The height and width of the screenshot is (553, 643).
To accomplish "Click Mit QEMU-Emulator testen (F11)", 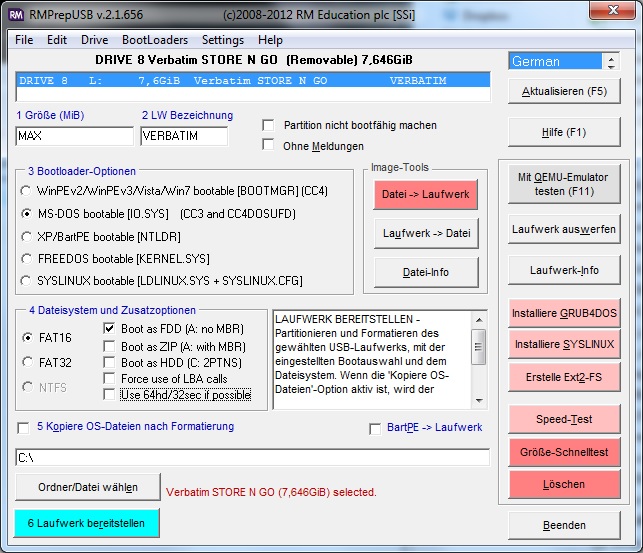I will [564, 184].
